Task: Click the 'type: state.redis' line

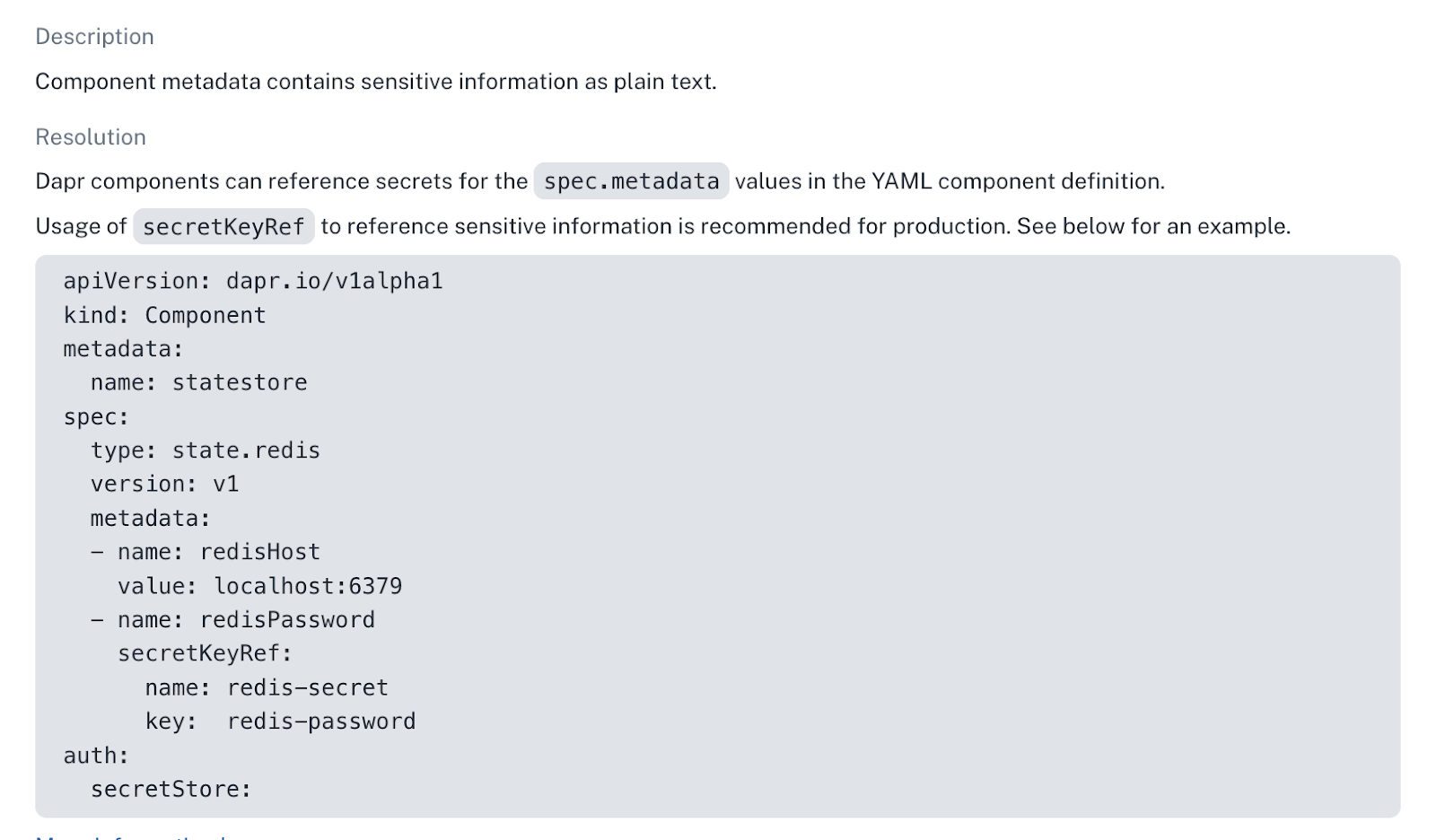Action: point(205,451)
